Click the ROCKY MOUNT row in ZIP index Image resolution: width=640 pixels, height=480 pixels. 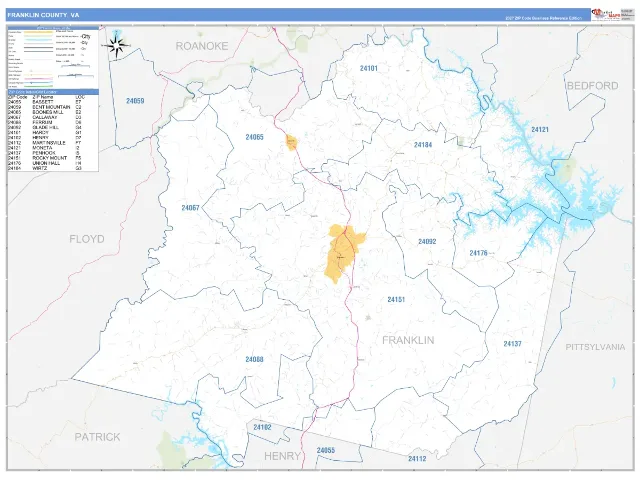click(x=45, y=158)
